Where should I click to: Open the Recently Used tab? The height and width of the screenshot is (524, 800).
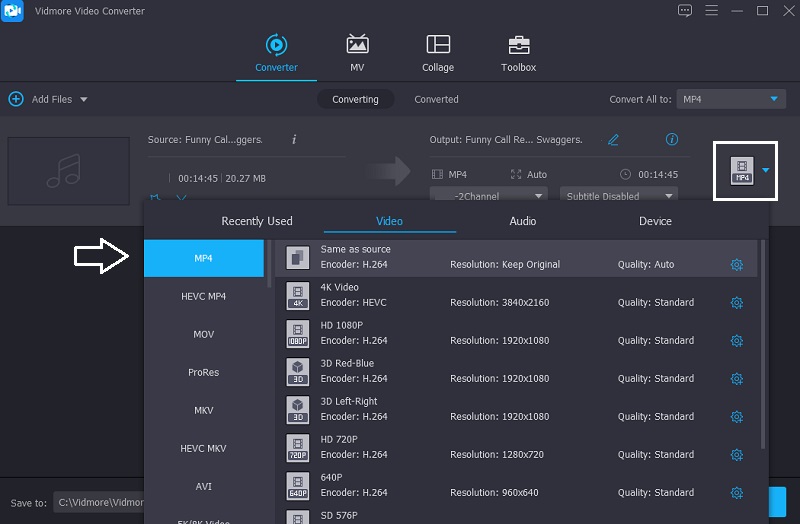[x=257, y=221]
